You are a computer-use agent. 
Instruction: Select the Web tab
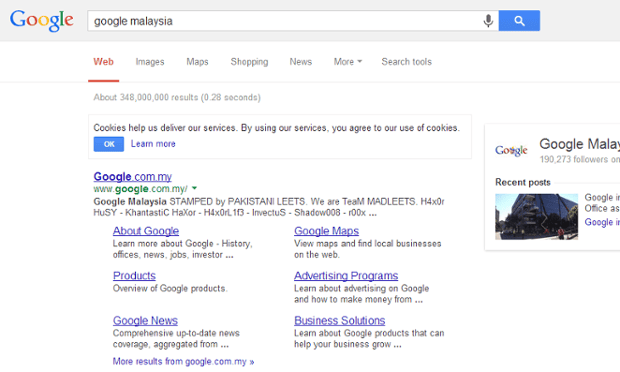104,62
